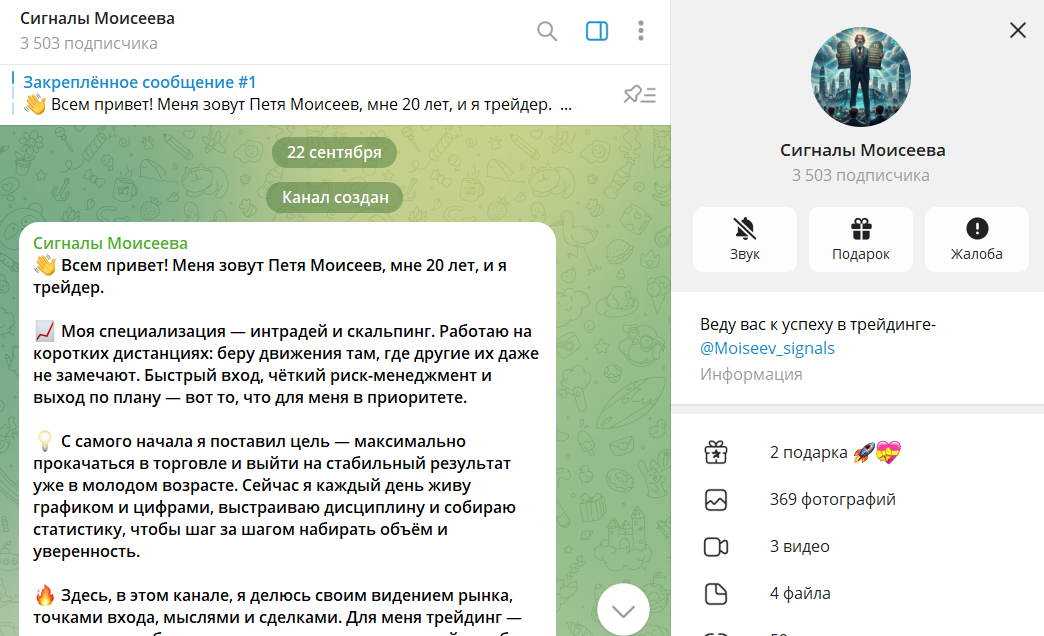The image size is (1044, 636).
Task: Click the video camera icon for 3 видео
Action: pyautogui.click(x=715, y=547)
